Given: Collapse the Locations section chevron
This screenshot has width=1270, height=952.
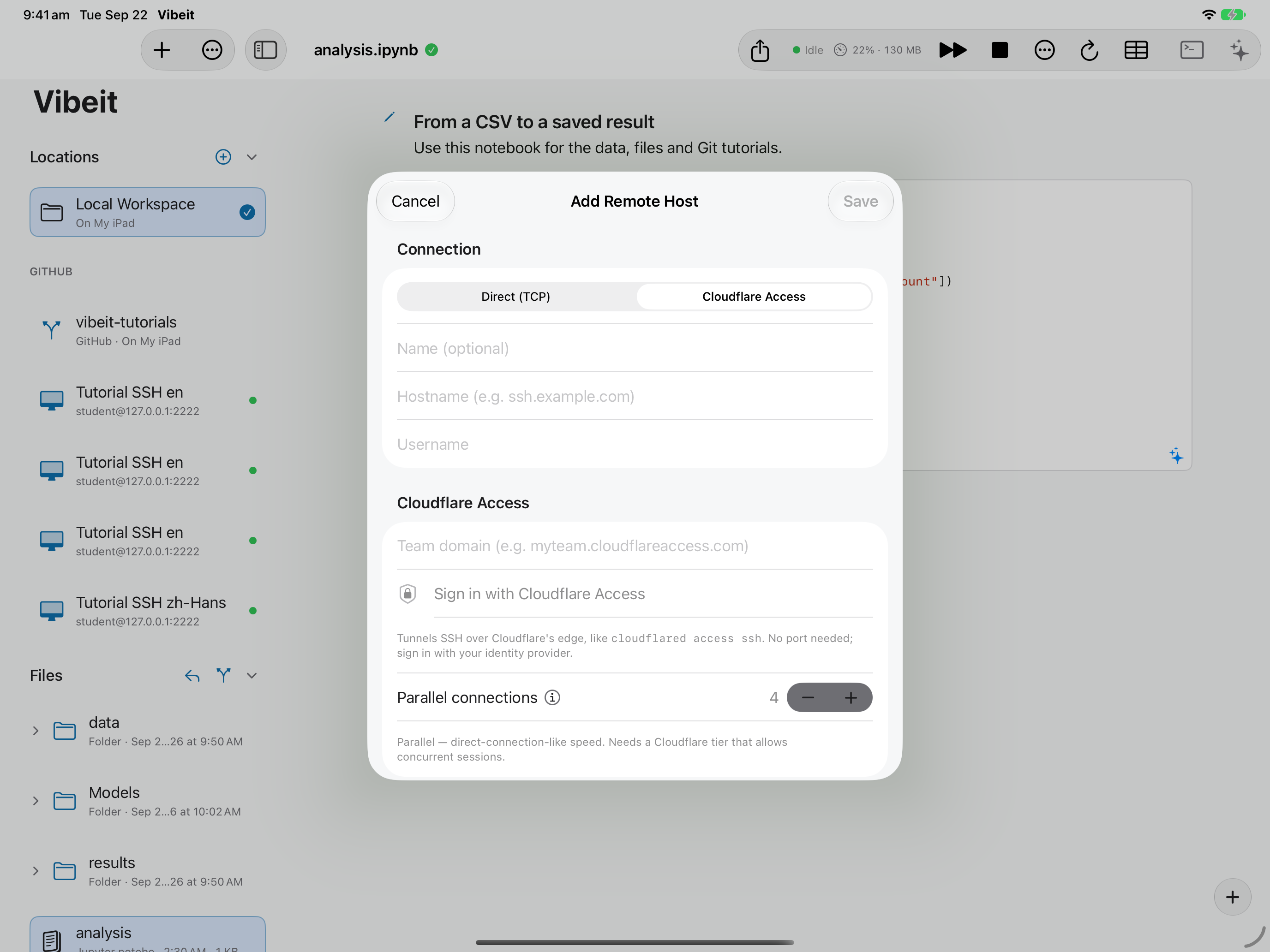Looking at the screenshot, I should point(252,157).
